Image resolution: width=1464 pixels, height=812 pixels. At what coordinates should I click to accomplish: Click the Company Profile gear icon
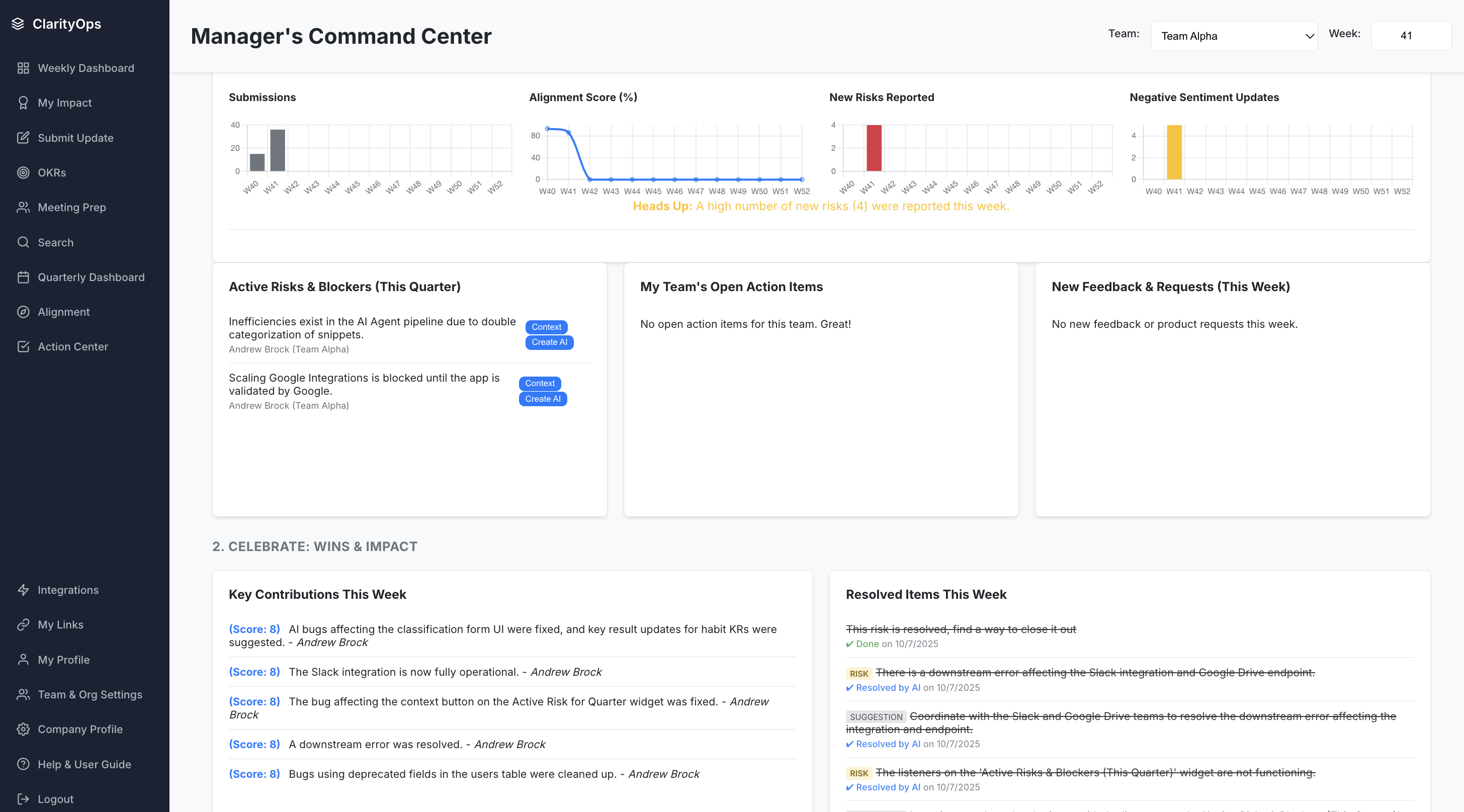point(23,729)
